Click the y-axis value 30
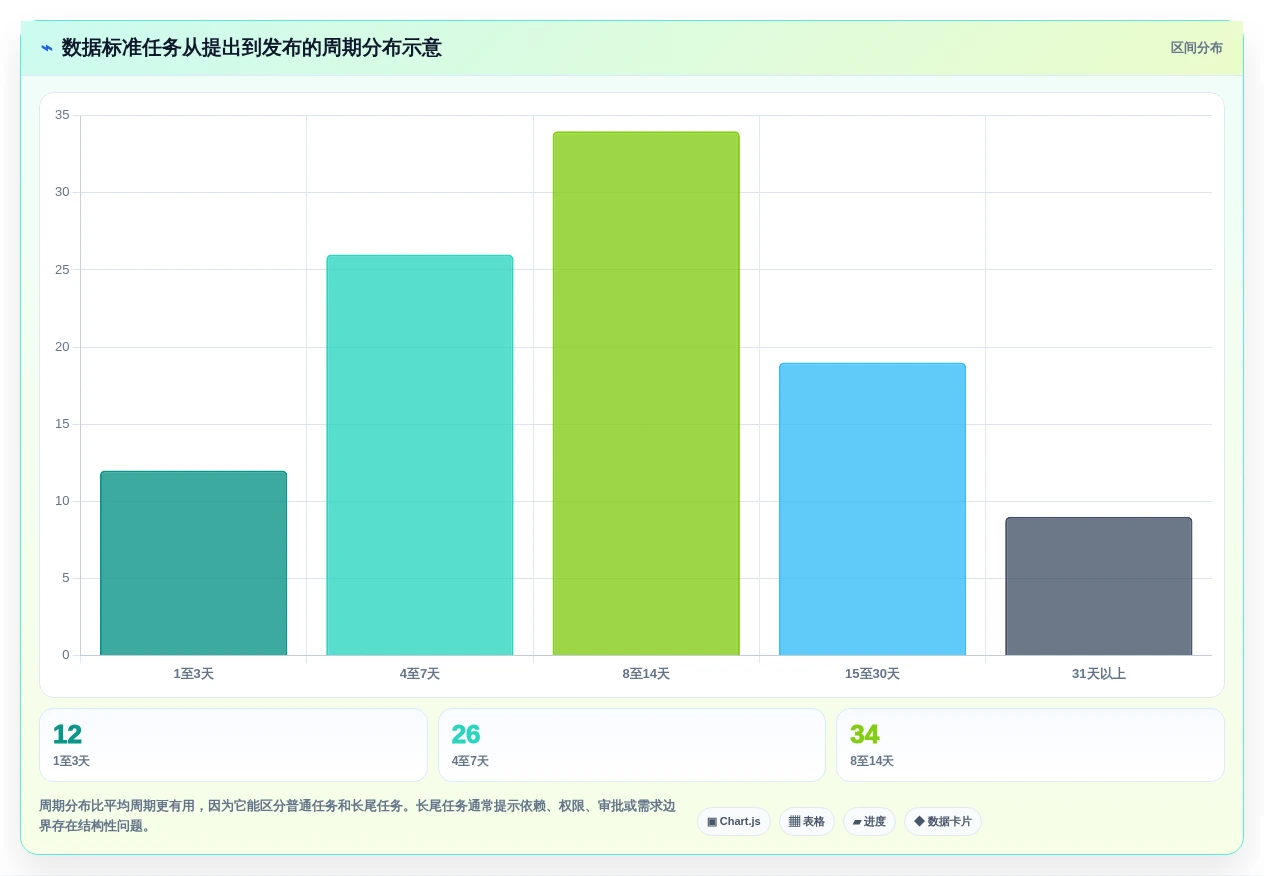Image resolution: width=1264 pixels, height=876 pixels. 62,192
